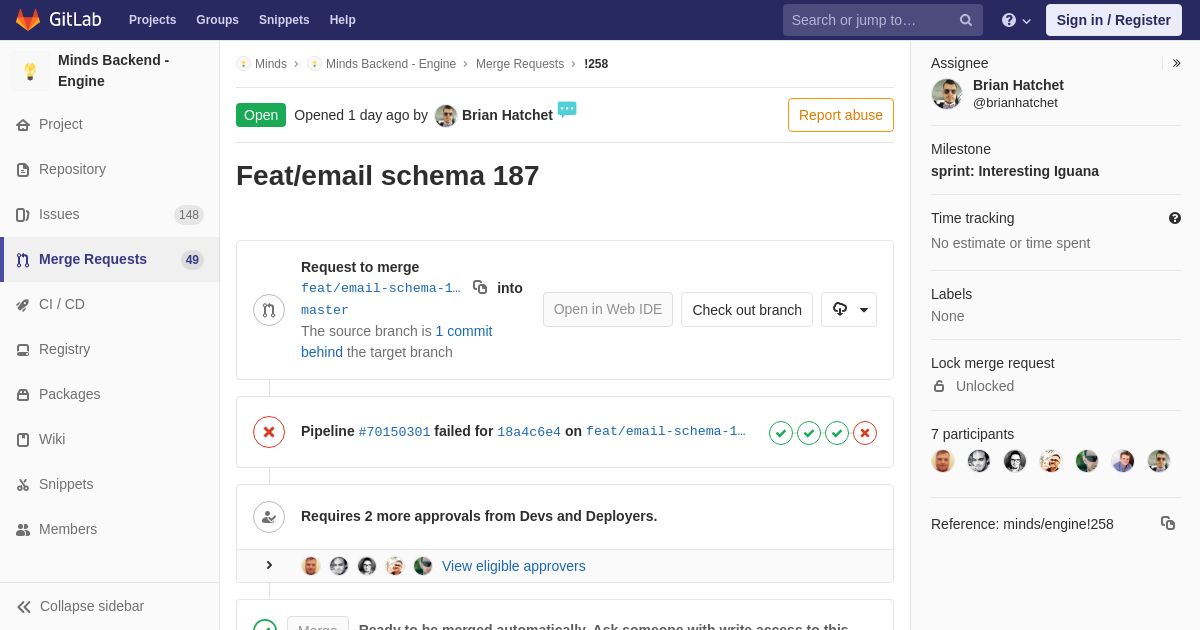Collapse sidebar at bottom left
This screenshot has width=1200, height=630.
[x=81, y=606]
